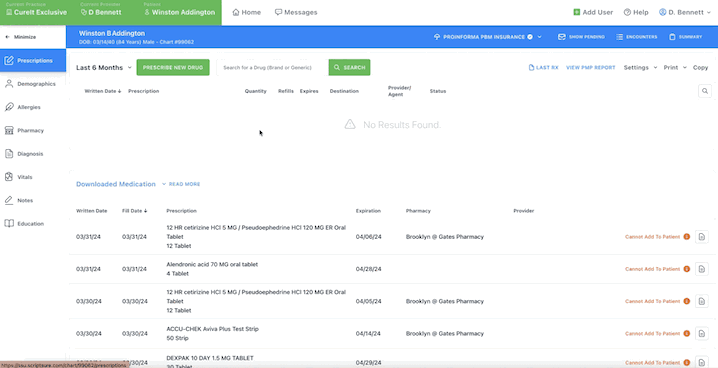The image size is (718, 368).
Task: Minimize the left sidebar
Action: click(21, 37)
